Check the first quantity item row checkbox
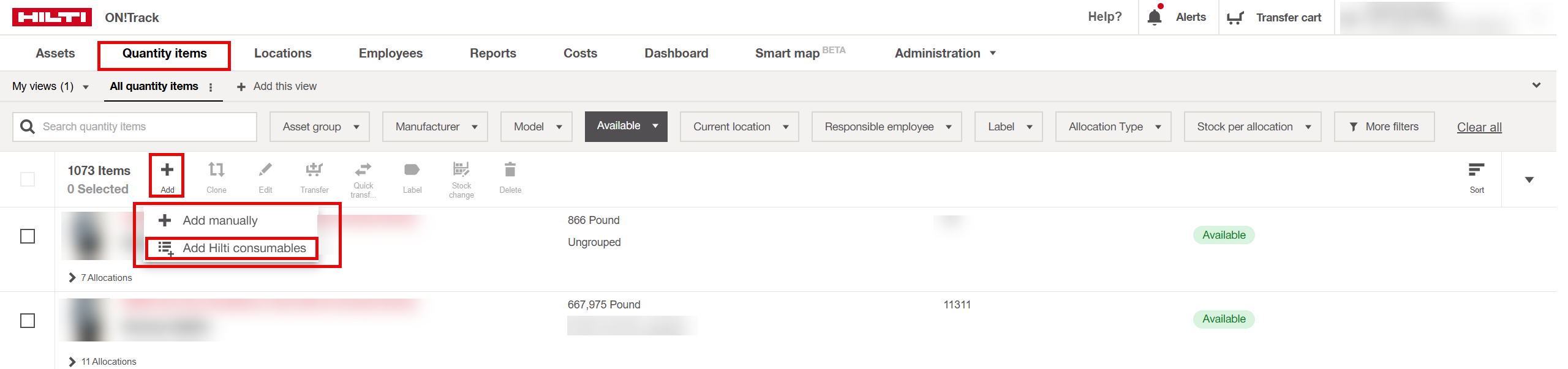The height and width of the screenshot is (369, 1568). pos(28,236)
